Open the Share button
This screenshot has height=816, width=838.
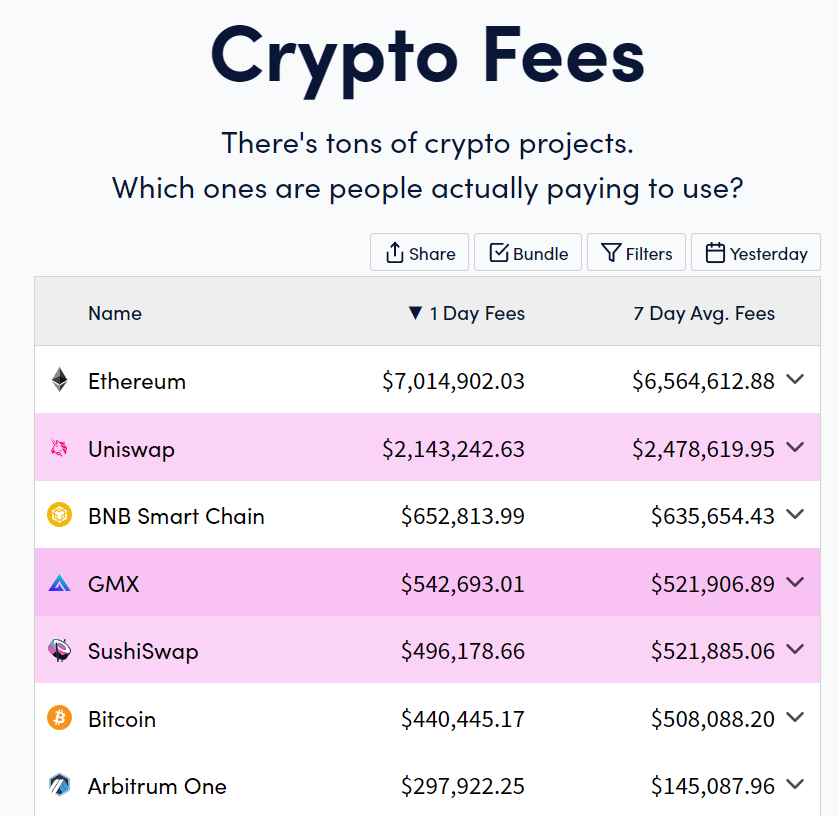click(420, 252)
